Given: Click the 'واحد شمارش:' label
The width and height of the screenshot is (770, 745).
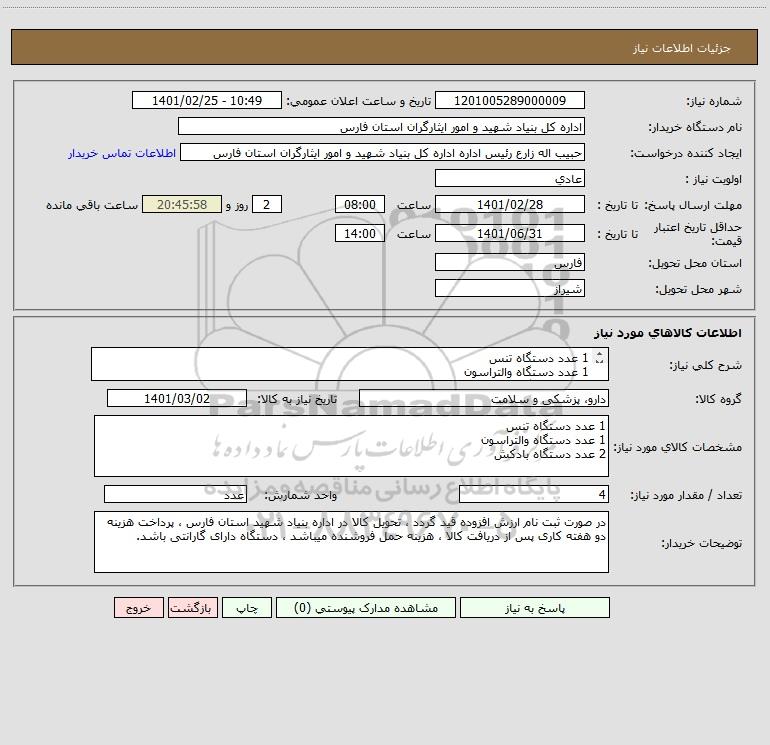Looking at the screenshot, I should [x=301, y=496].
